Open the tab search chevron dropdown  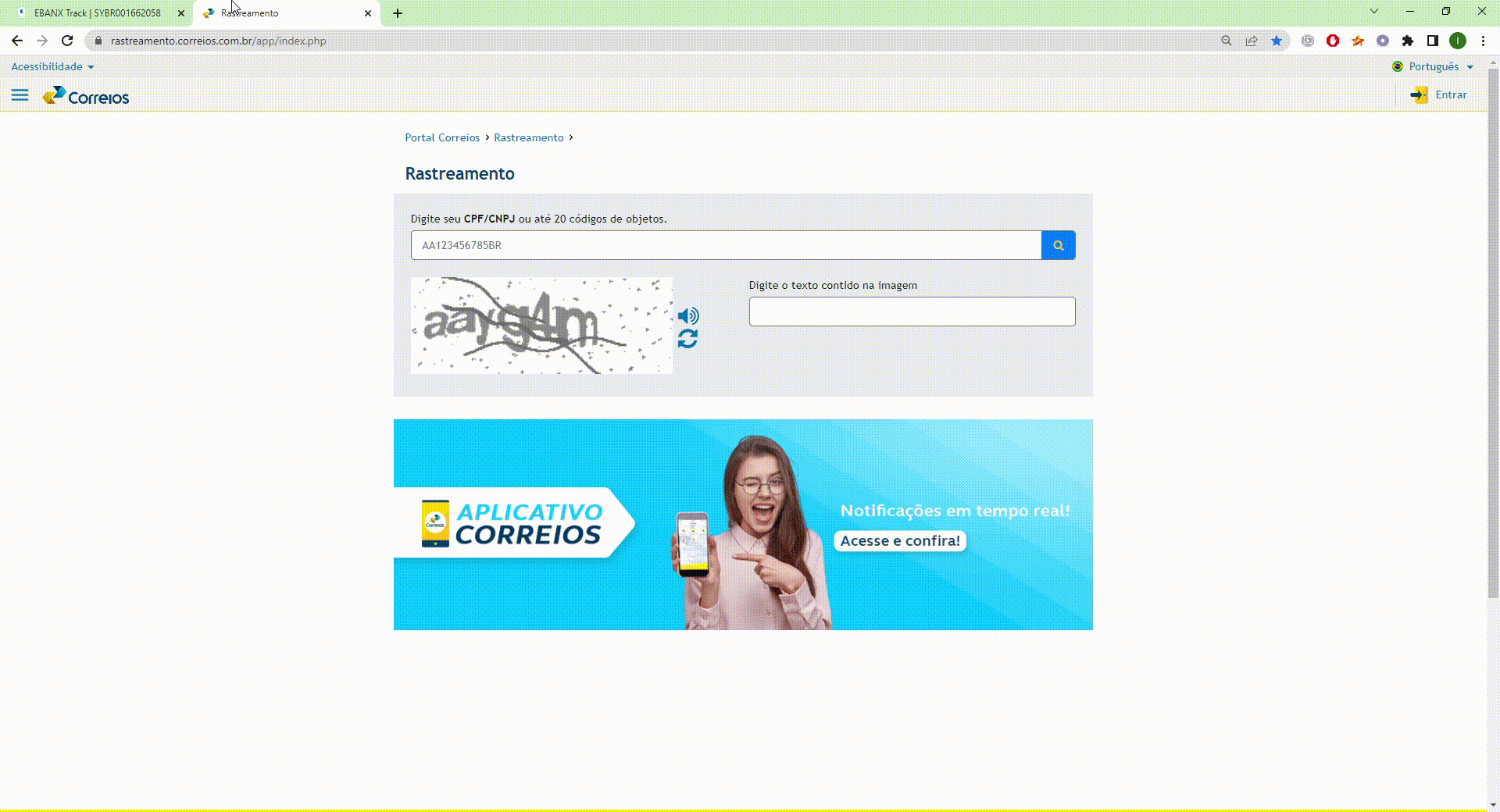[1374, 11]
